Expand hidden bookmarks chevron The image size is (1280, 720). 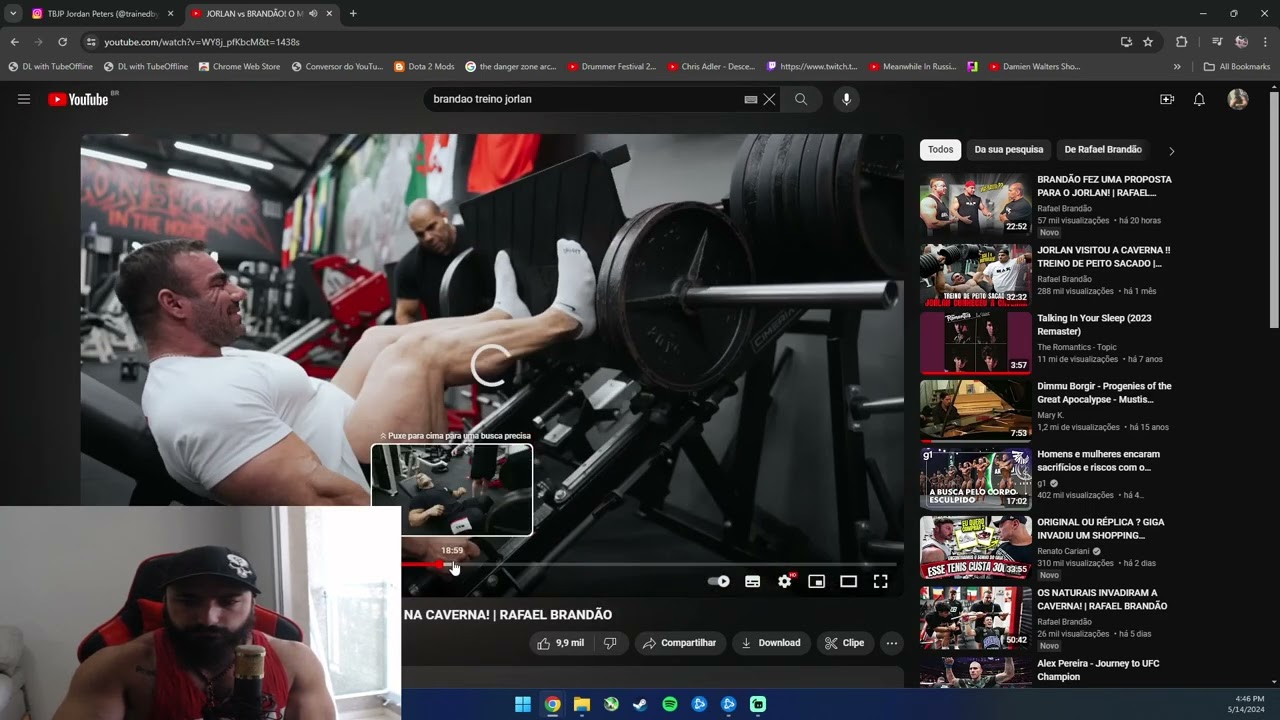(x=1177, y=67)
